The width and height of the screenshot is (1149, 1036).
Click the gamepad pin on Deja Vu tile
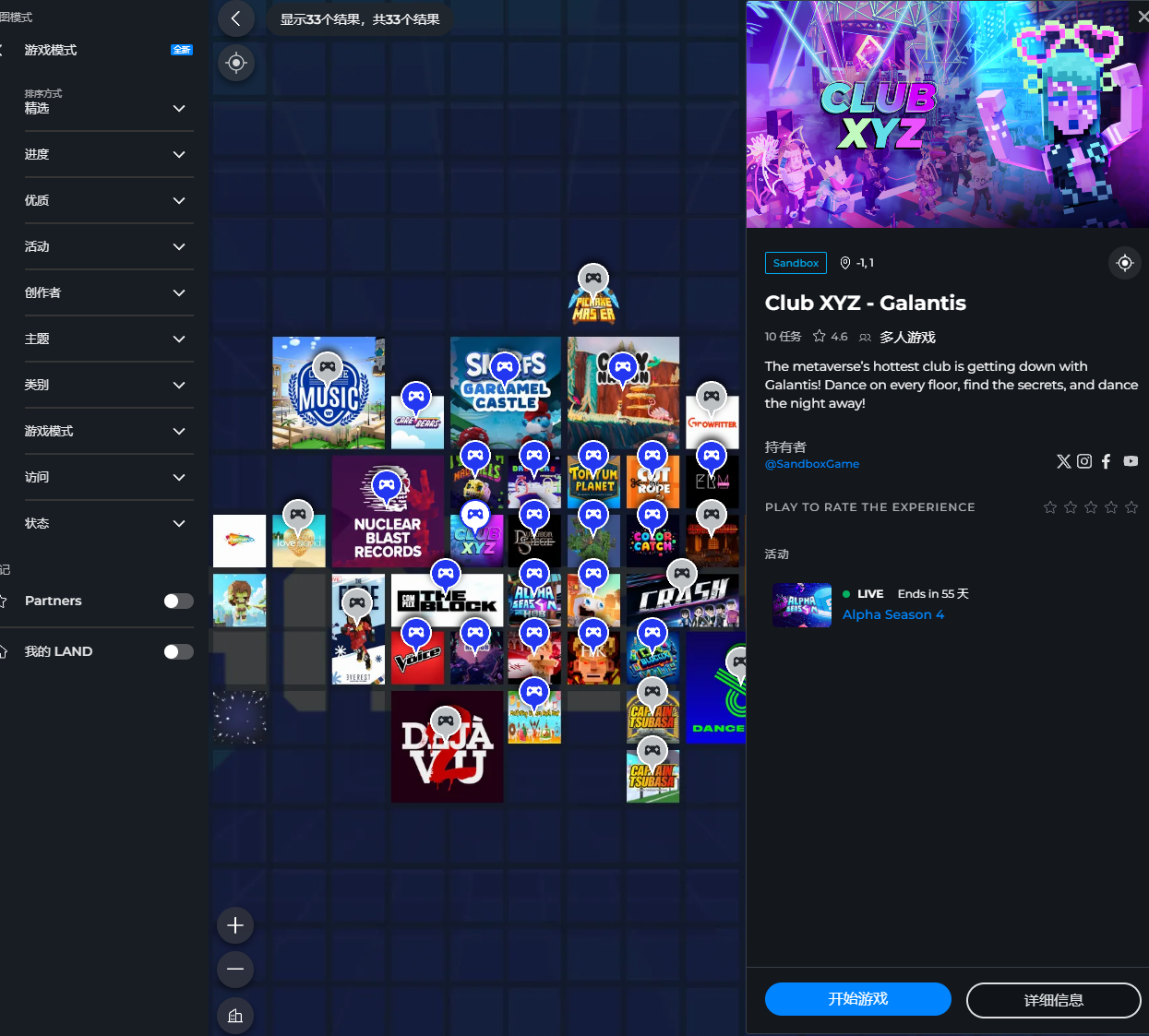446,721
